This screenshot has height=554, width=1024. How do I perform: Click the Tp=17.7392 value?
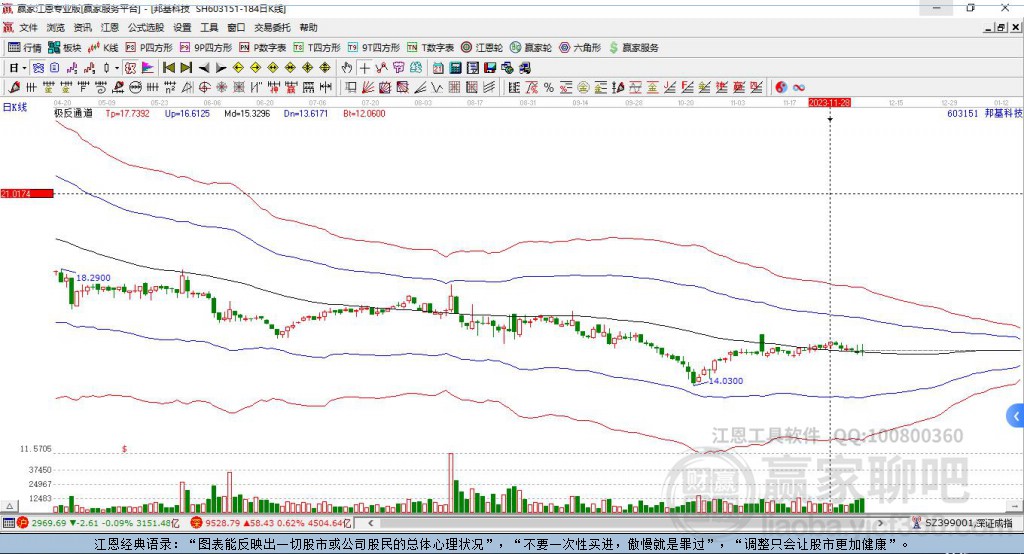[x=127, y=114]
